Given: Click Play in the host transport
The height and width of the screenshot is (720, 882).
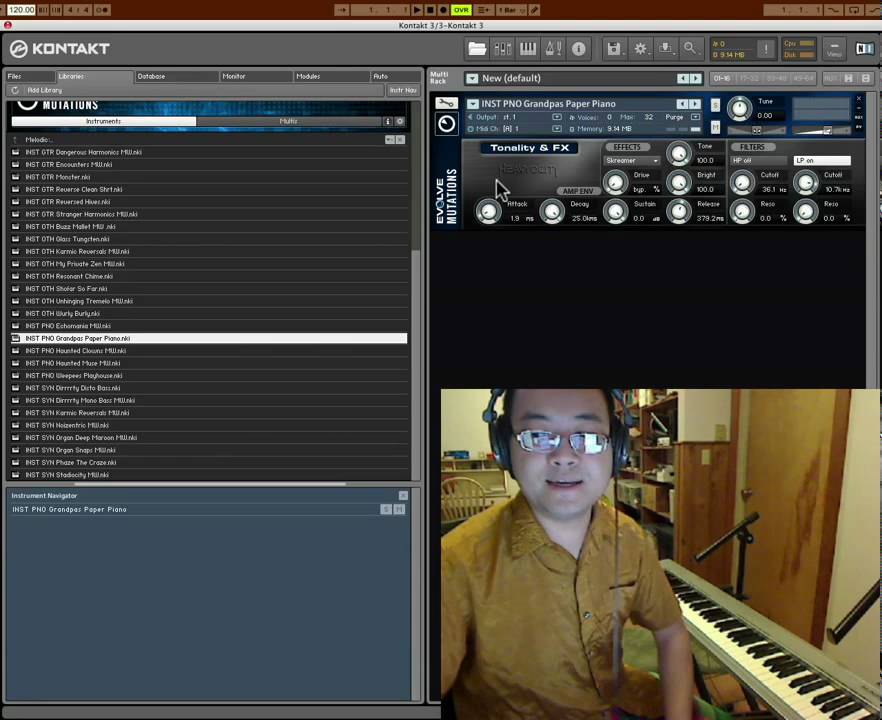Looking at the screenshot, I should 417,10.
